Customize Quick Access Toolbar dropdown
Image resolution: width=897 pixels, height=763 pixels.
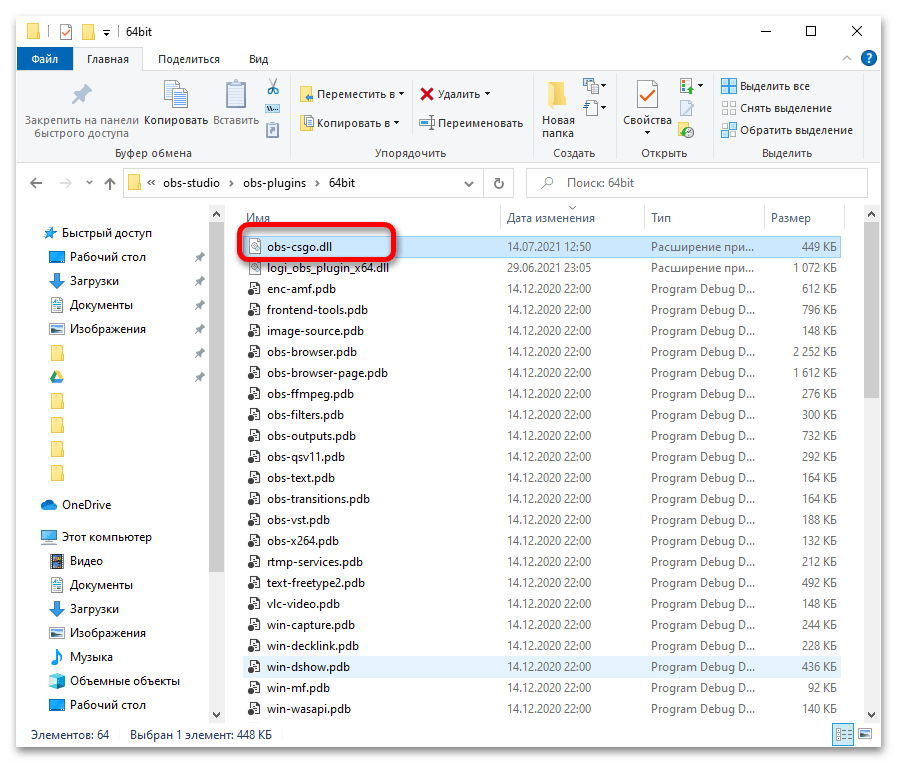pyautogui.click(x=106, y=33)
